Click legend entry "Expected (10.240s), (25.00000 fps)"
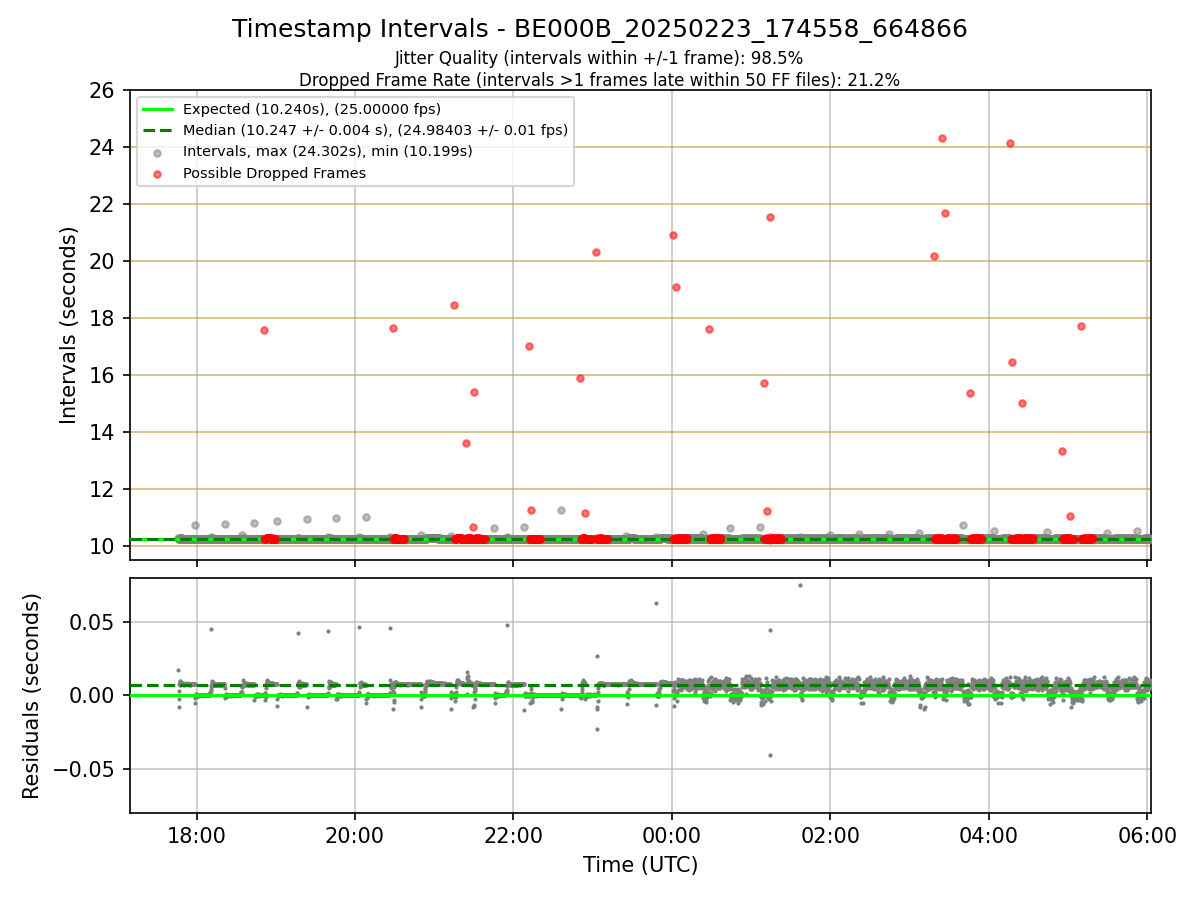Image resolution: width=1200 pixels, height=900 pixels. tap(312, 109)
